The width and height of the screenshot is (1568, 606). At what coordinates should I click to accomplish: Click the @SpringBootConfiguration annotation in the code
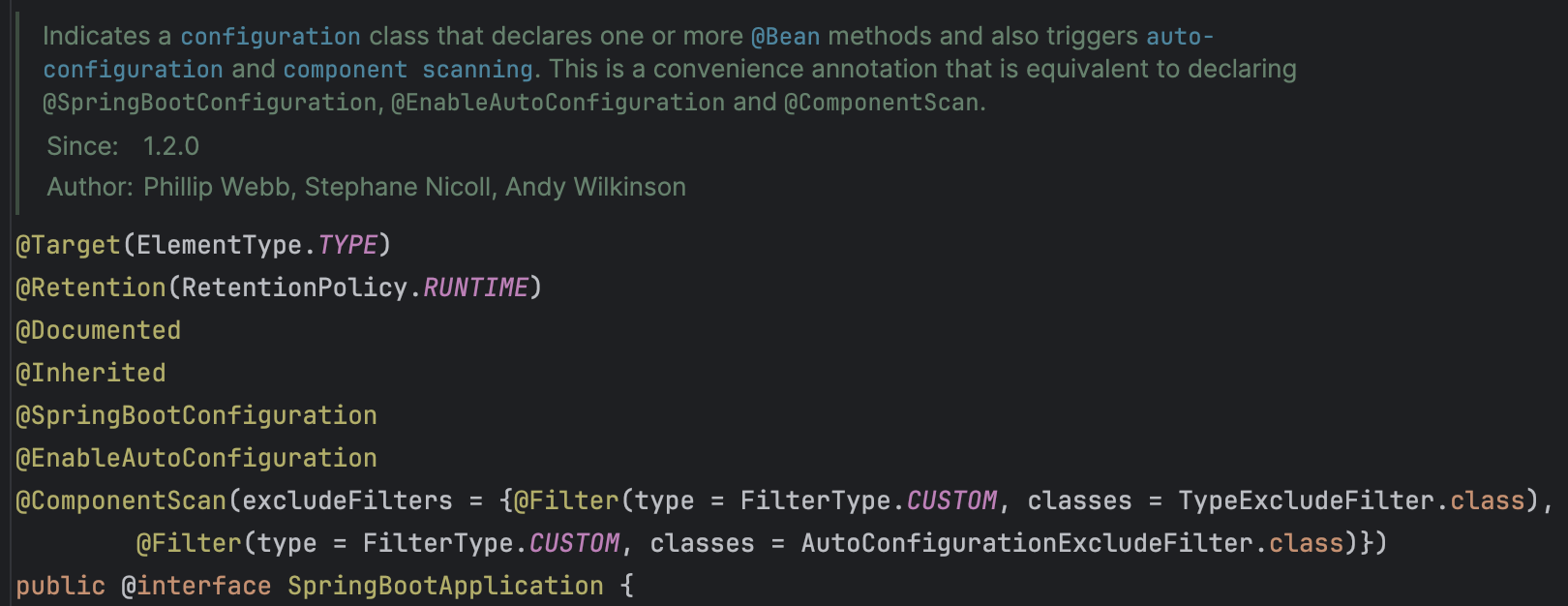[x=196, y=415]
